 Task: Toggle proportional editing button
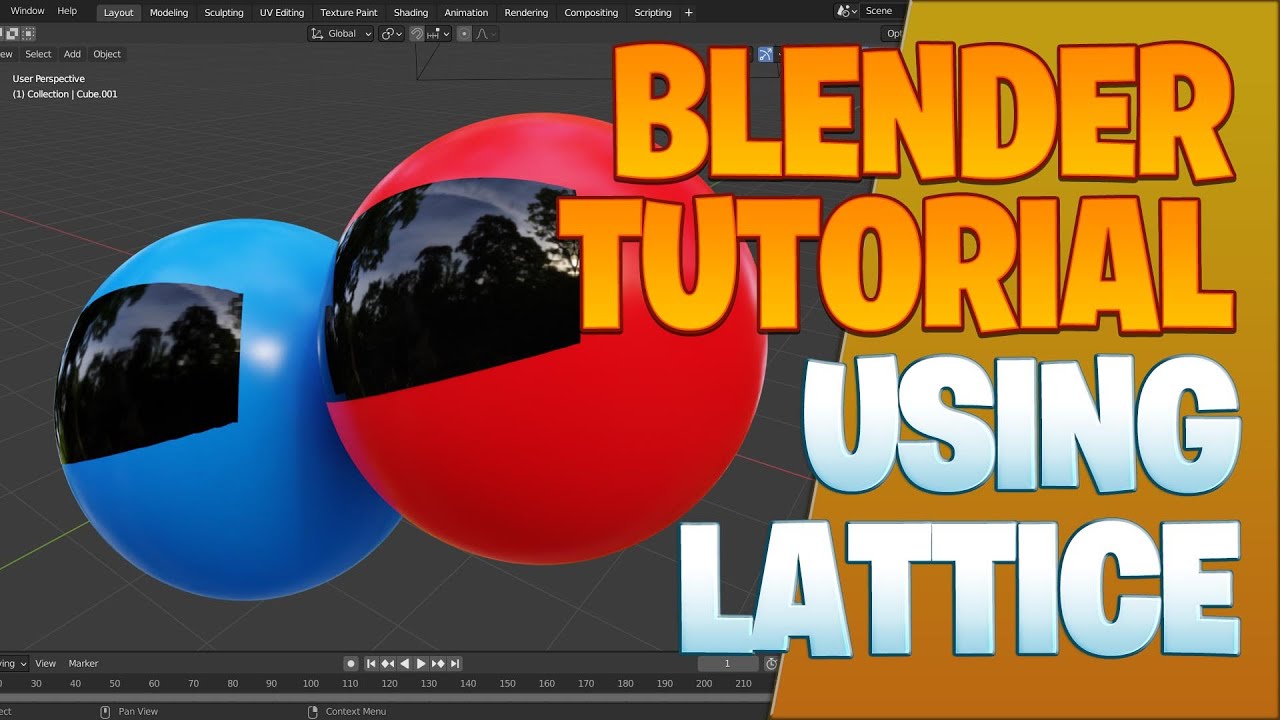point(464,34)
